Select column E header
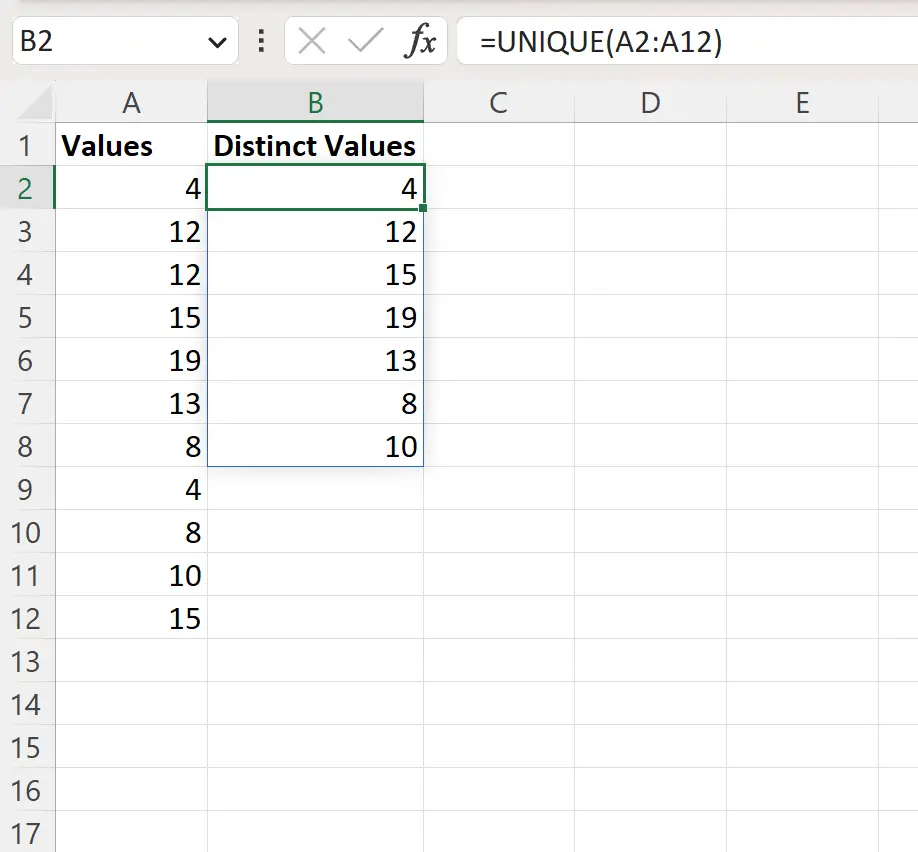Image resolution: width=918 pixels, height=852 pixels. click(802, 102)
